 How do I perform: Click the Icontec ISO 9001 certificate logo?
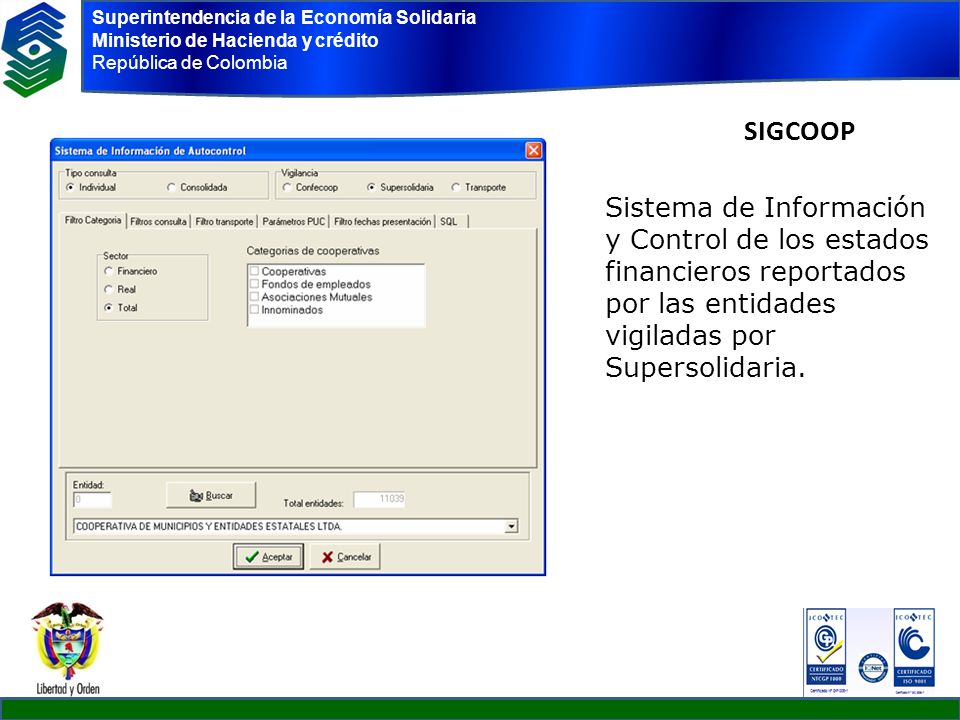914,648
